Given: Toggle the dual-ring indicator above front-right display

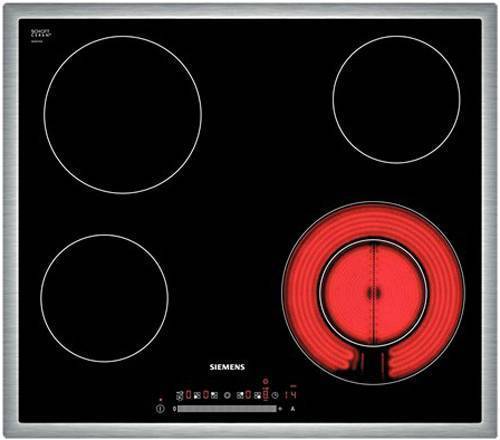Looking at the screenshot, I should (x=265, y=381).
